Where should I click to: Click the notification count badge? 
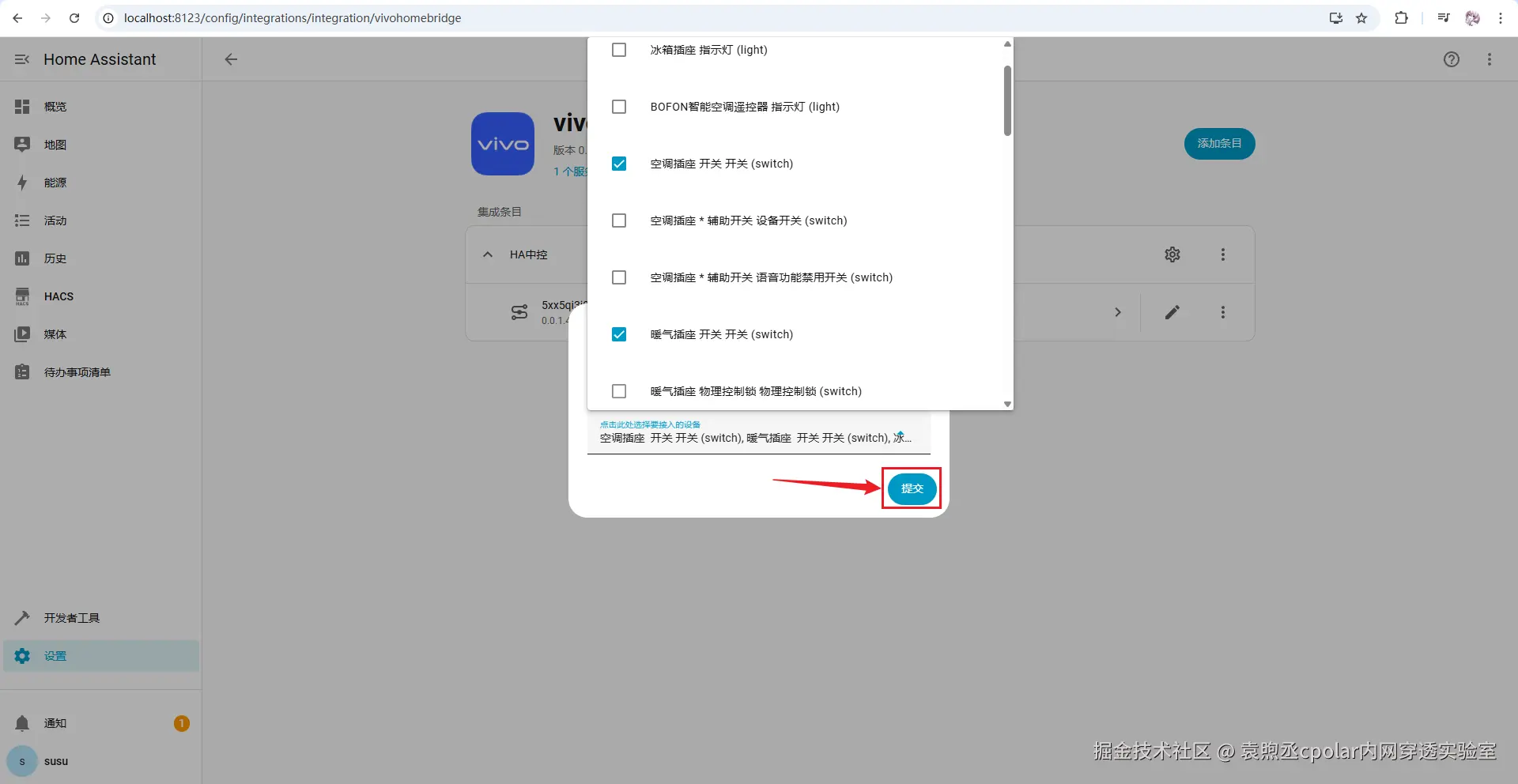(x=182, y=723)
